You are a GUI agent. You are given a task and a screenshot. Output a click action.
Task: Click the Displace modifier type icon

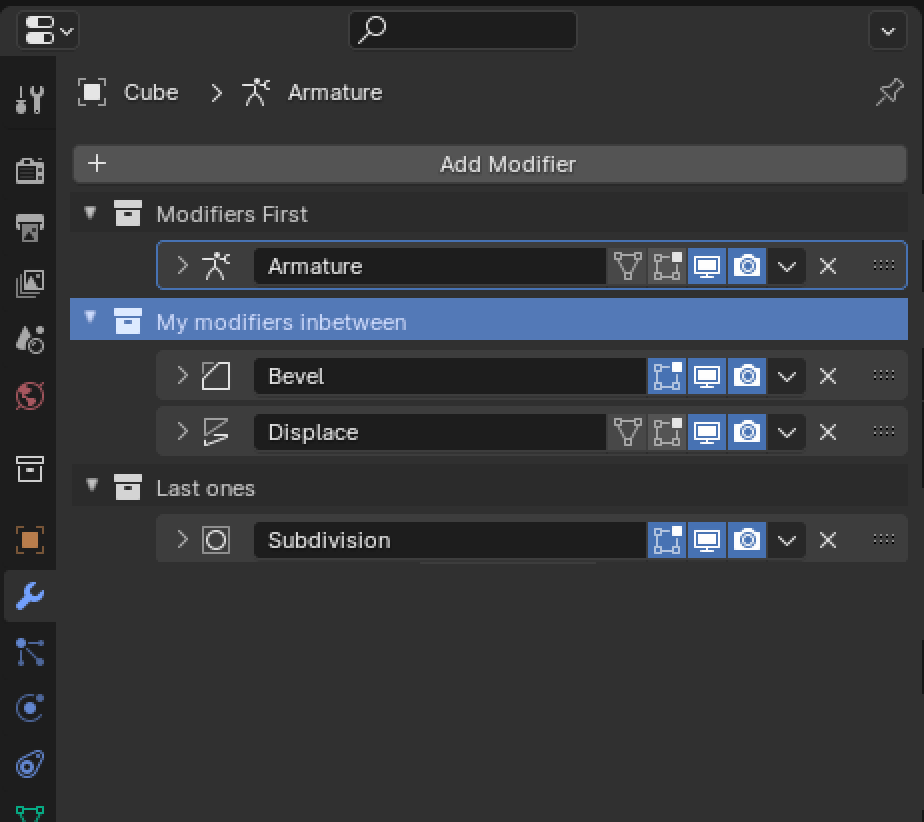pyautogui.click(x=216, y=432)
